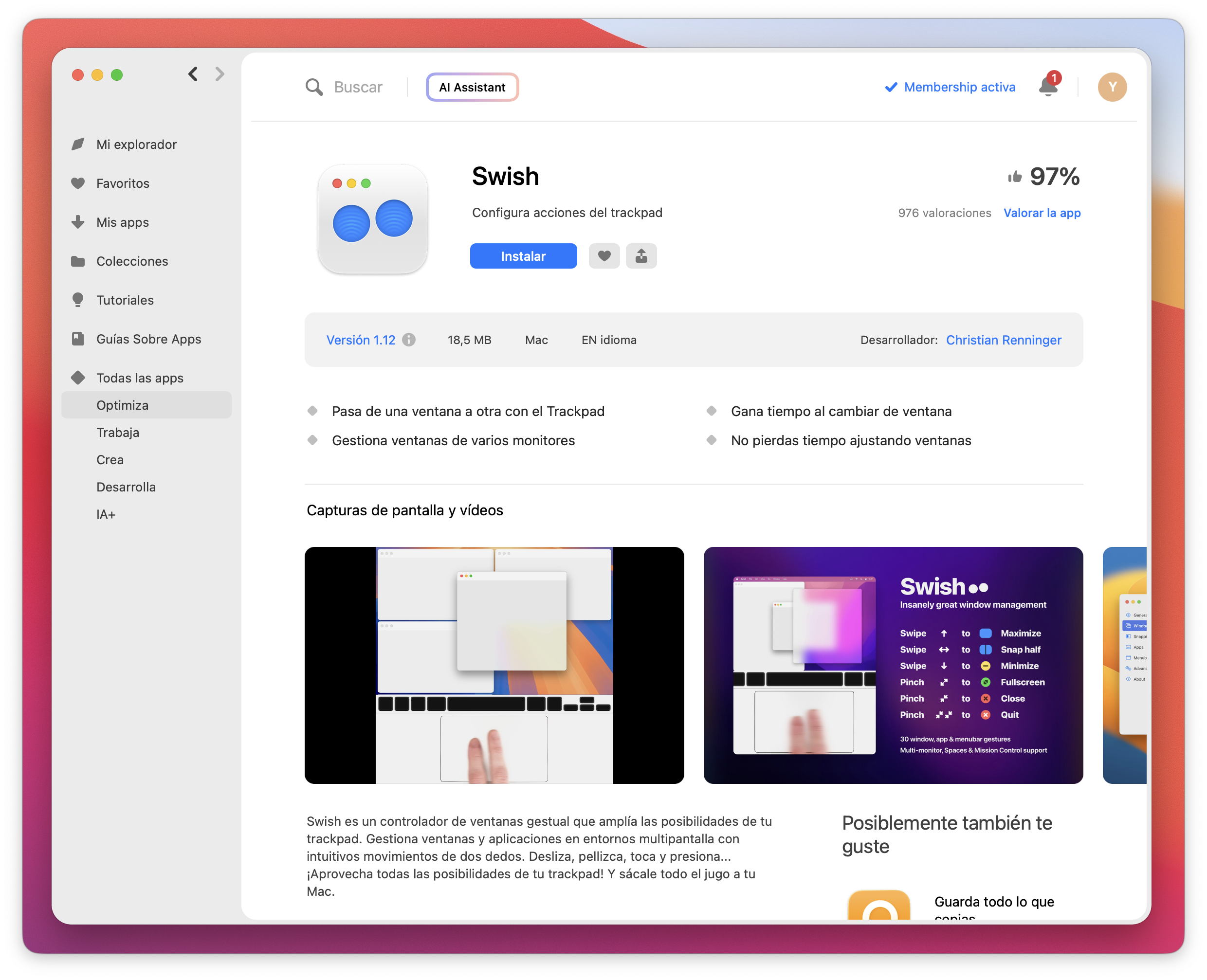Screen dimensions: 1207x980
Task: Add Swish to favorites with heart button
Action: tap(604, 256)
